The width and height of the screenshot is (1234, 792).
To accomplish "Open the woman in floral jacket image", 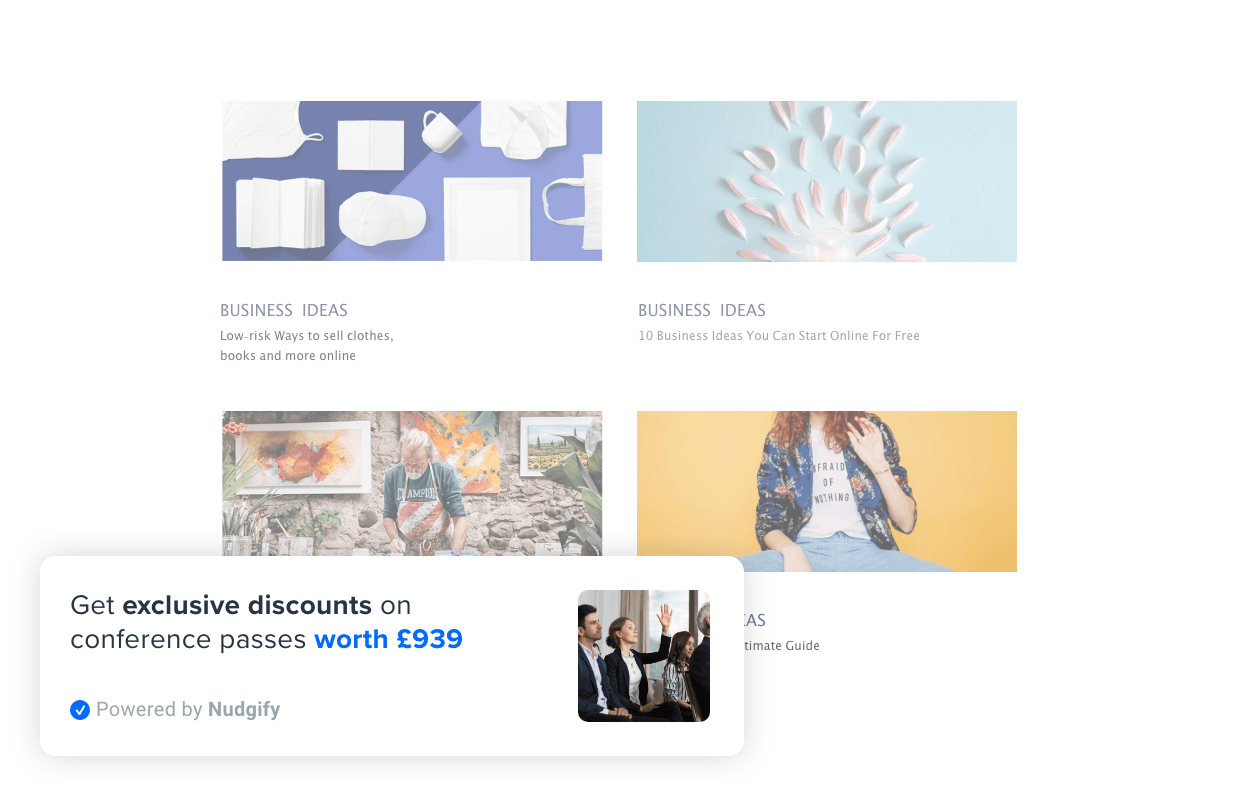I will point(827,491).
